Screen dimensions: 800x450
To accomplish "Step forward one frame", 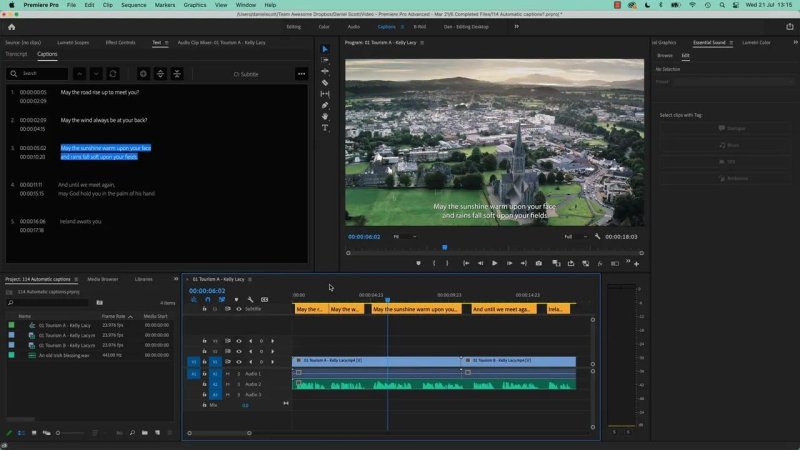I will [509, 263].
